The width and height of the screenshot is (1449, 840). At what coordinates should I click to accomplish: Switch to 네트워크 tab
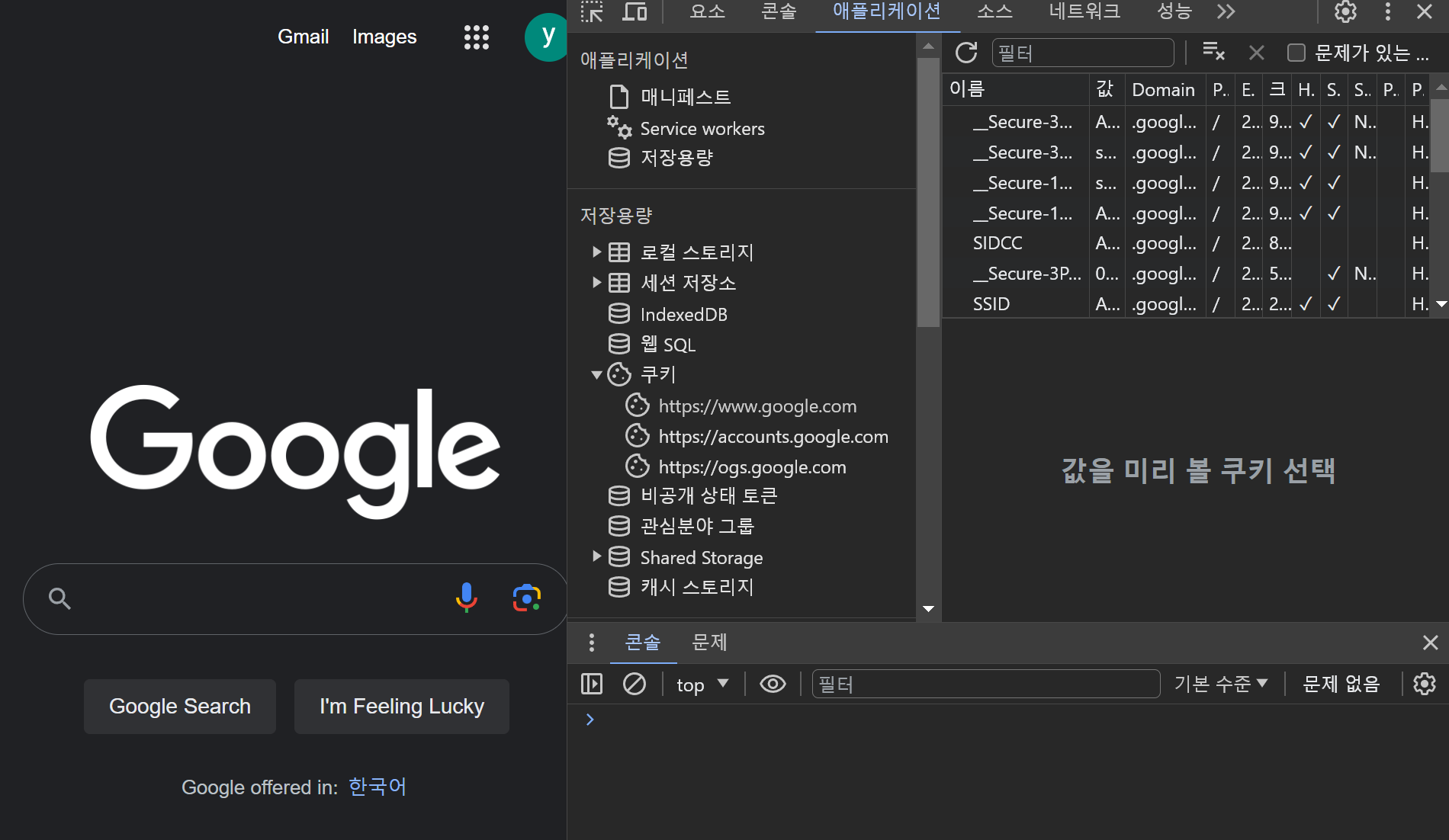coord(1084,11)
